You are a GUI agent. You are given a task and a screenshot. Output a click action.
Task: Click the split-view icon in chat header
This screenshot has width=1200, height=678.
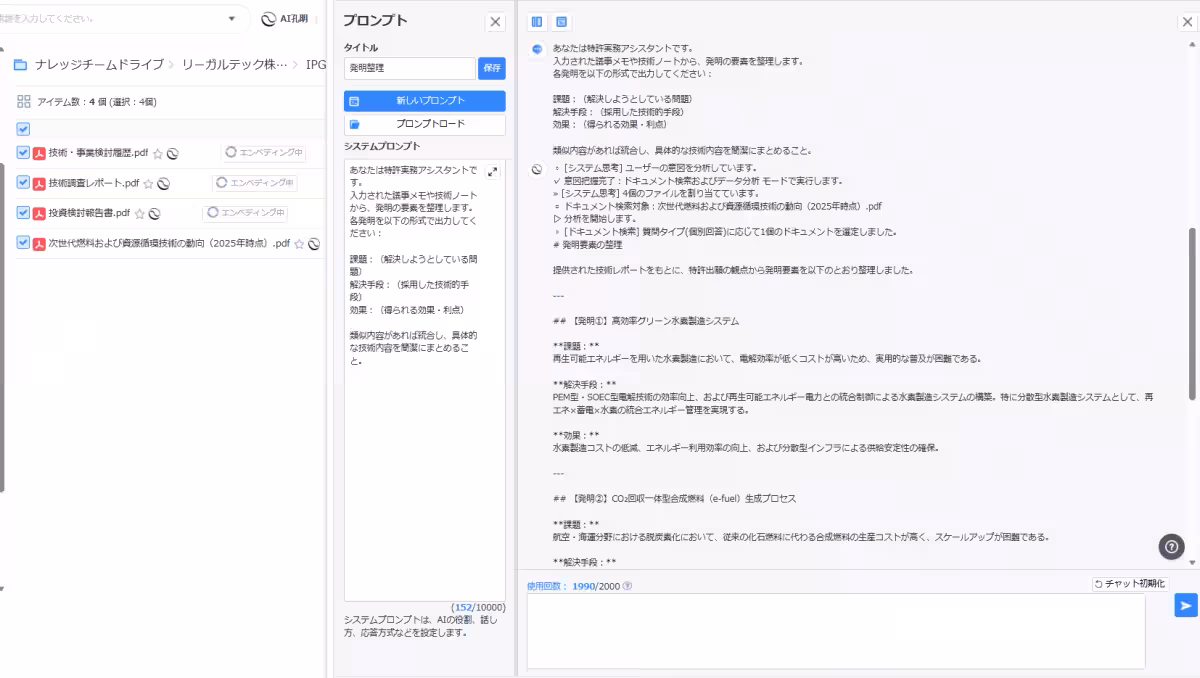[x=536, y=20]
